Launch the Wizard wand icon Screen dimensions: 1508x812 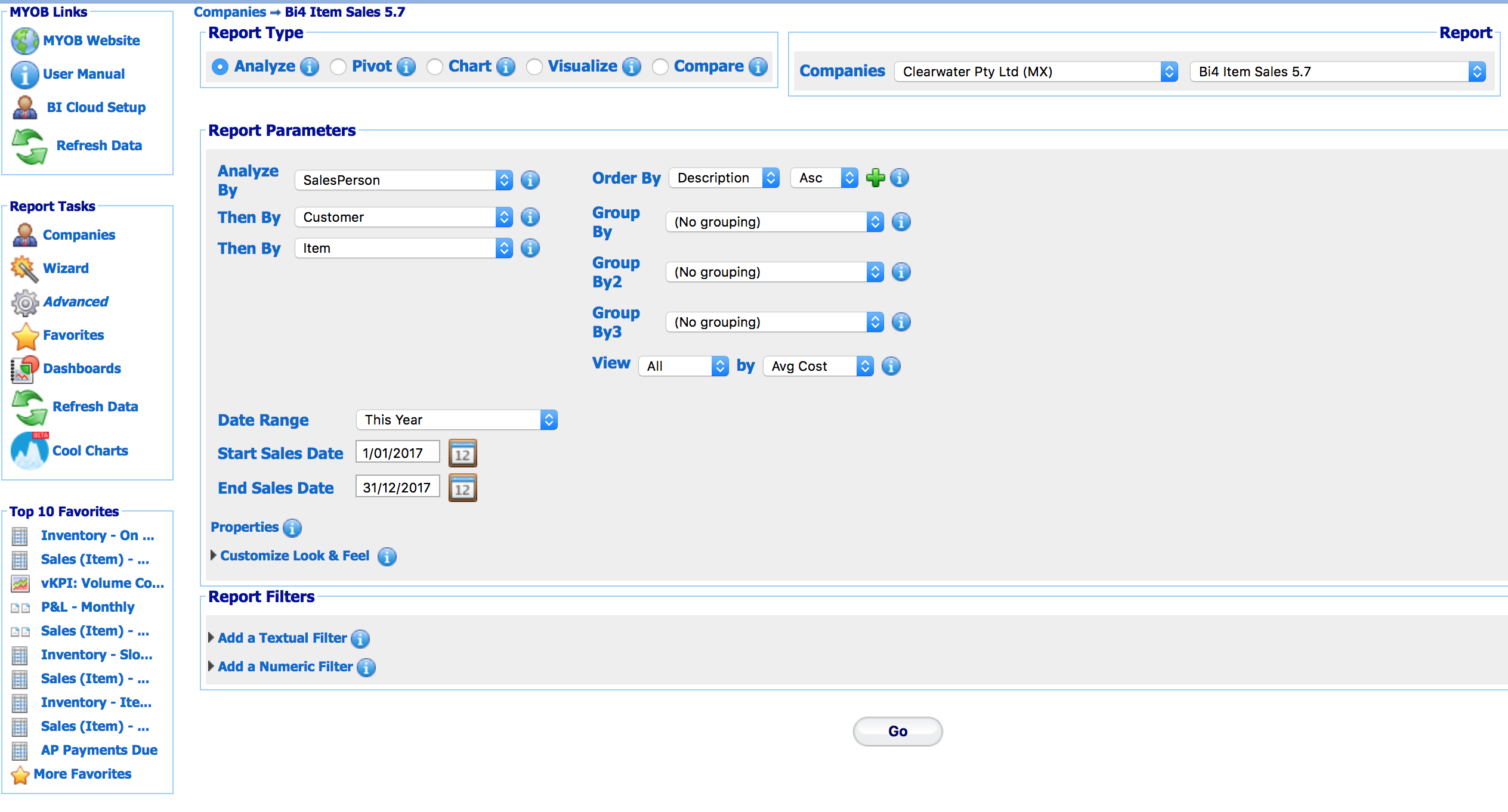coord(25,268)
